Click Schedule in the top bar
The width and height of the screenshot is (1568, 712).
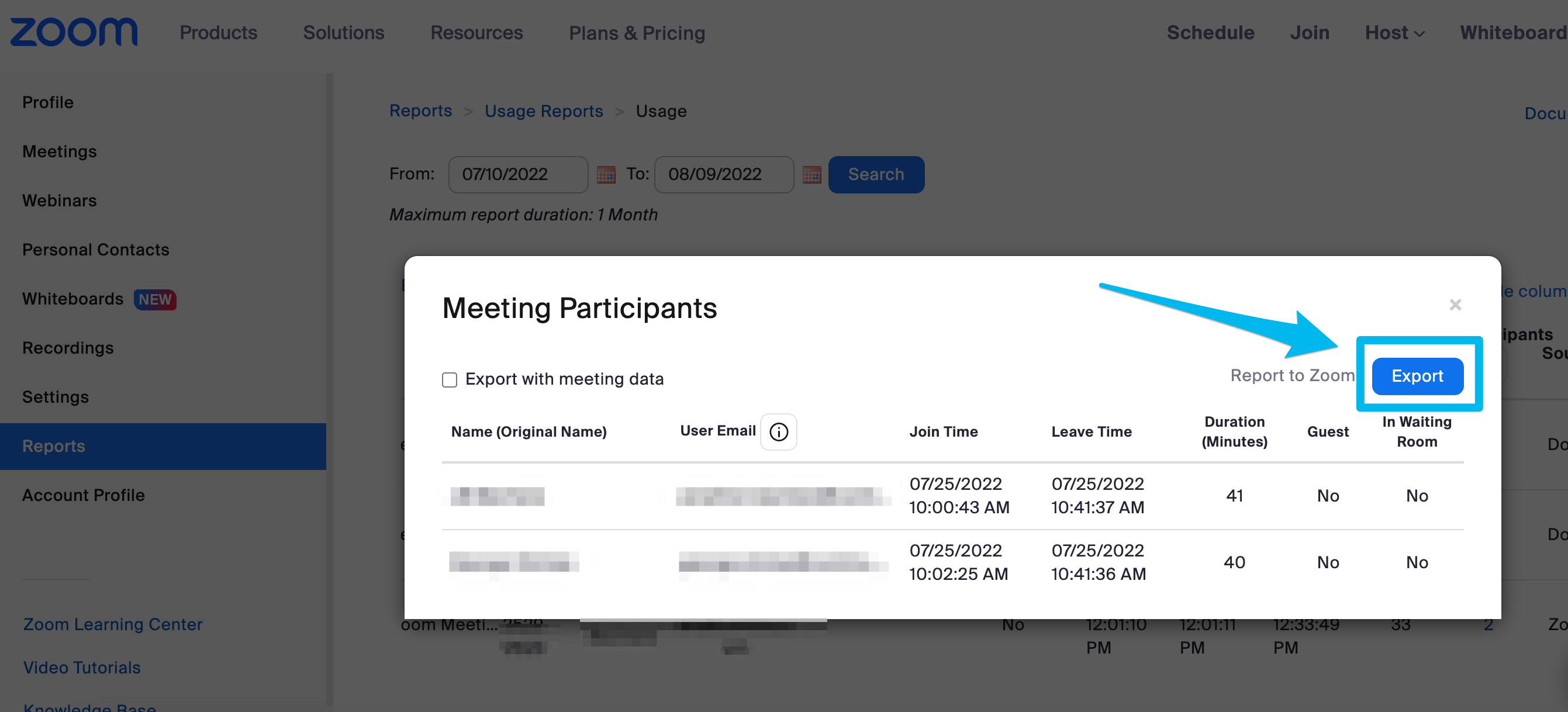point(1210,33)
